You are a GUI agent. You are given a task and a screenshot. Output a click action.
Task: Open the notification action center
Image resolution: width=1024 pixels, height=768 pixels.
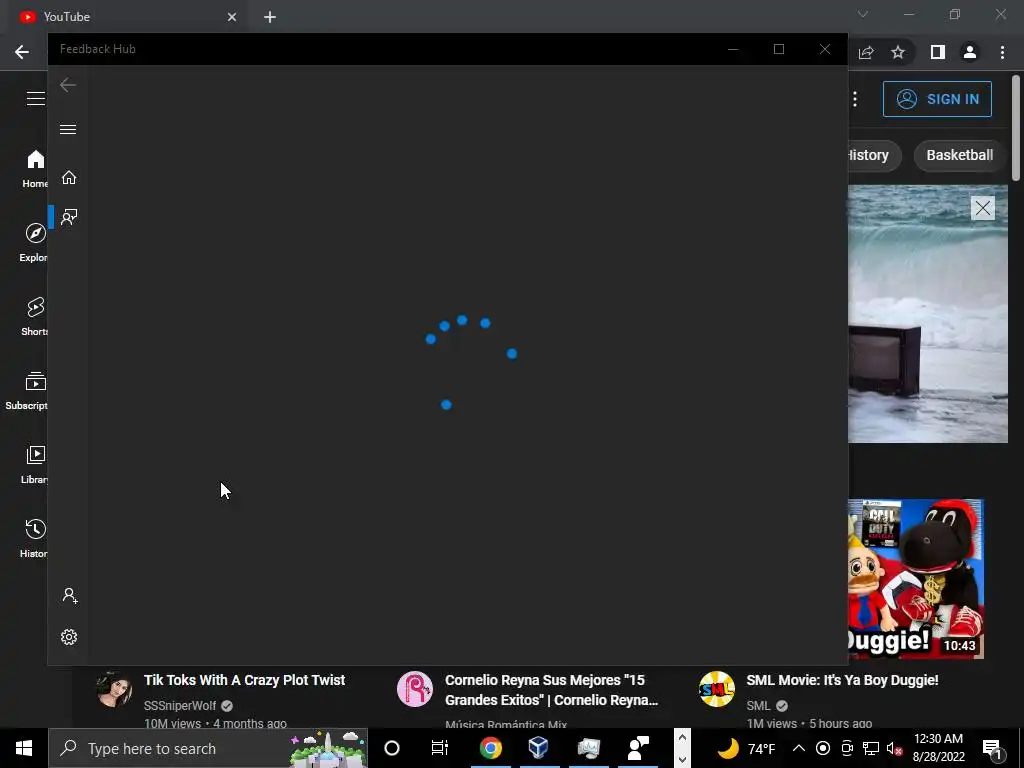993,748
